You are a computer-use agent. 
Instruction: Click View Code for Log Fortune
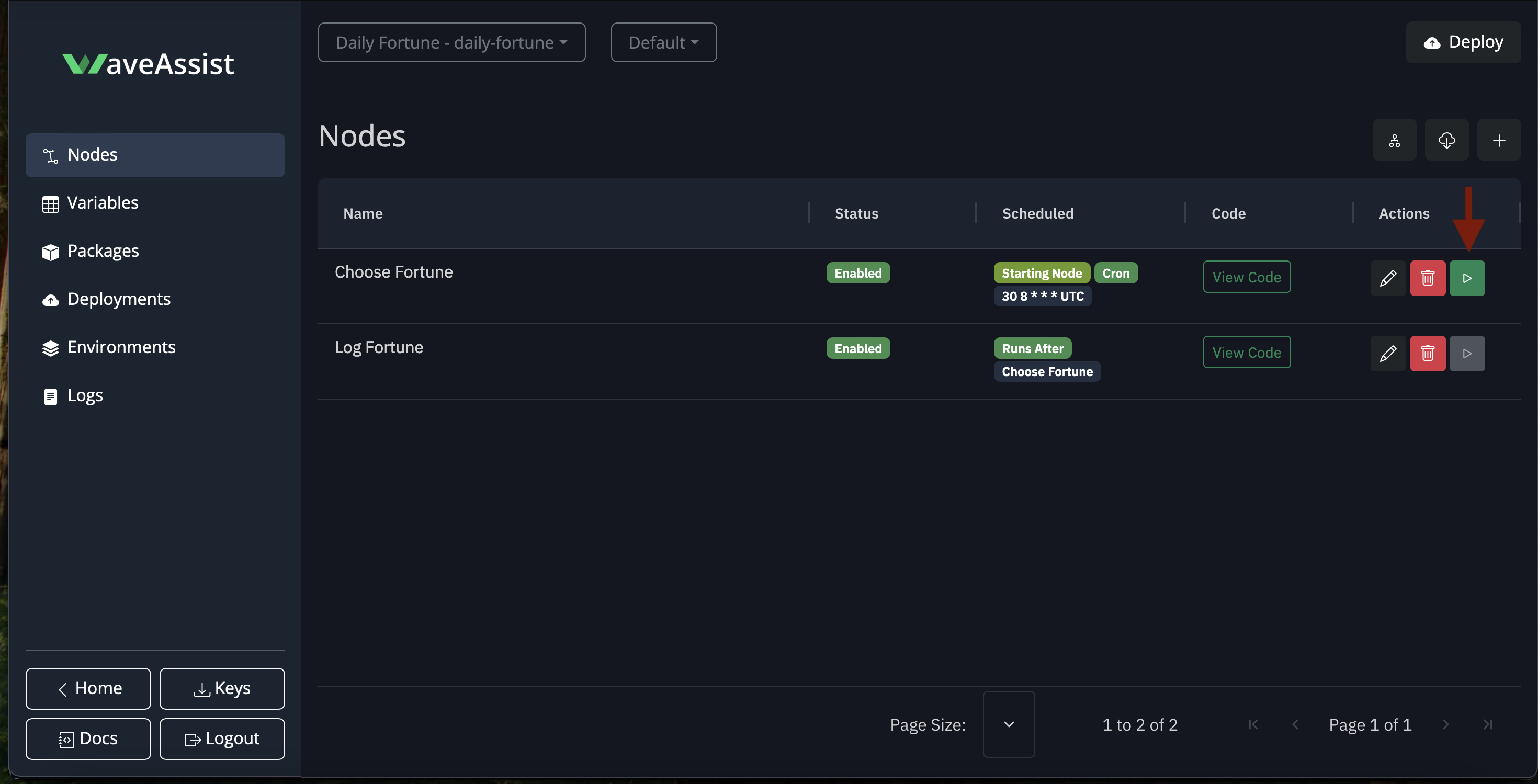1246,353
